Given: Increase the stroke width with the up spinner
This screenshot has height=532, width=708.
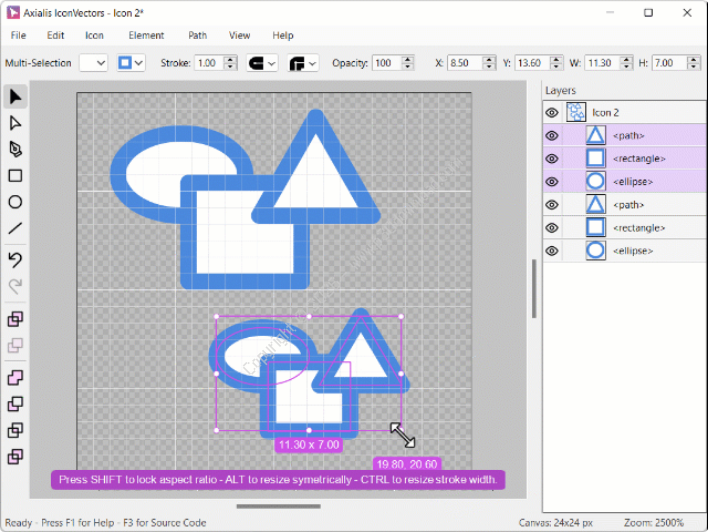Looking at the screenshot, I should tap(231, 59).
